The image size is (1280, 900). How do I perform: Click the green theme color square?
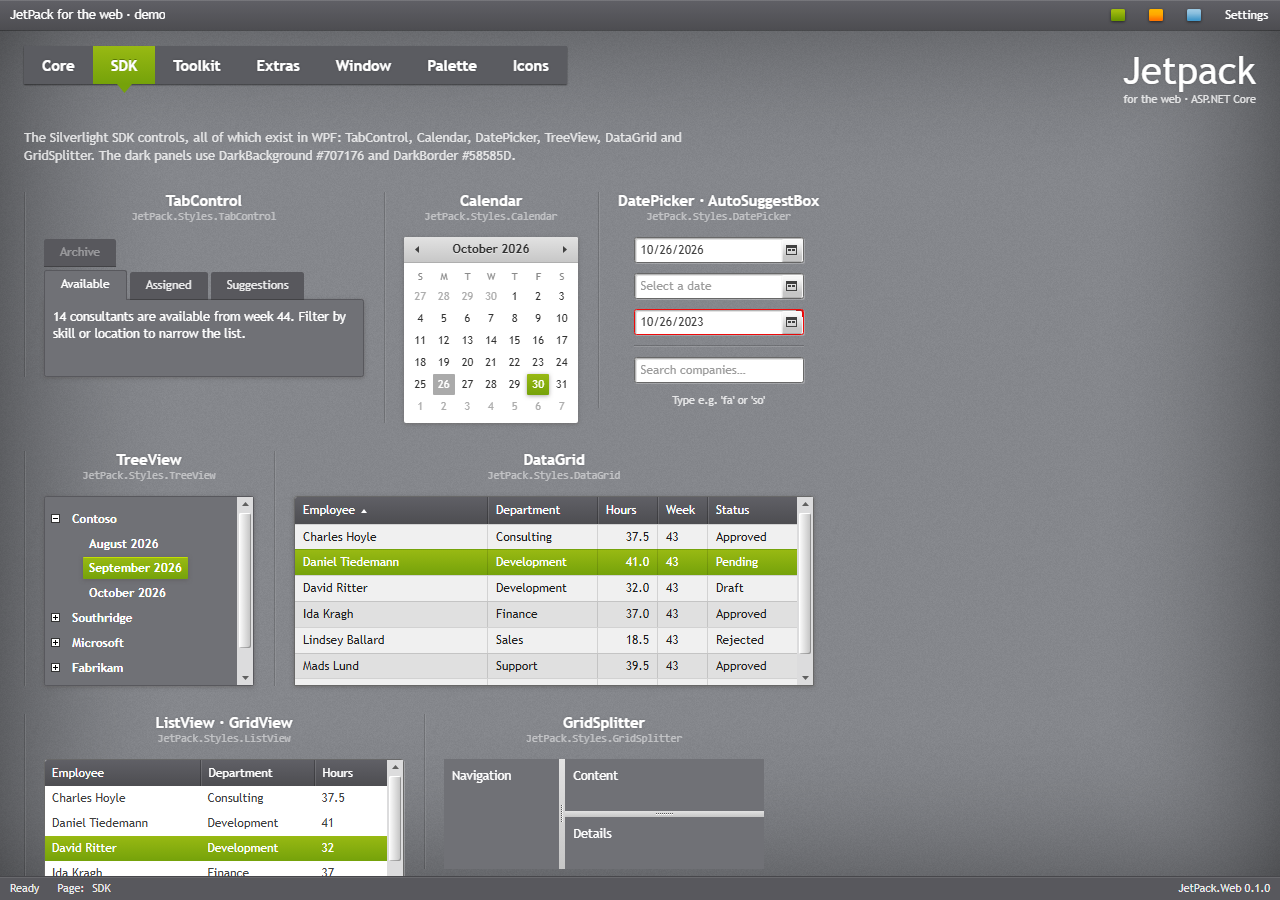point(1118,15)
